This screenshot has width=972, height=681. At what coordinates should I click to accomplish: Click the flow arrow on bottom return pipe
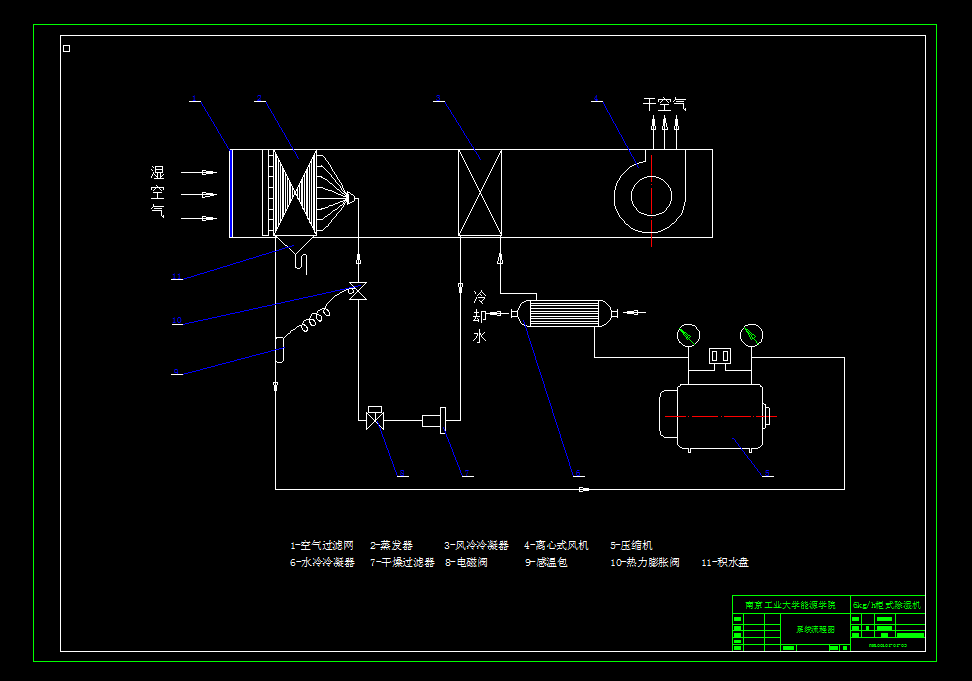pos(584,490)
